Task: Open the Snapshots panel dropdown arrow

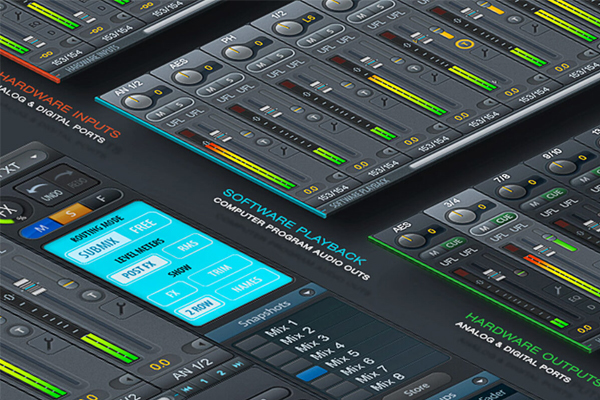Action: [307, 293]
